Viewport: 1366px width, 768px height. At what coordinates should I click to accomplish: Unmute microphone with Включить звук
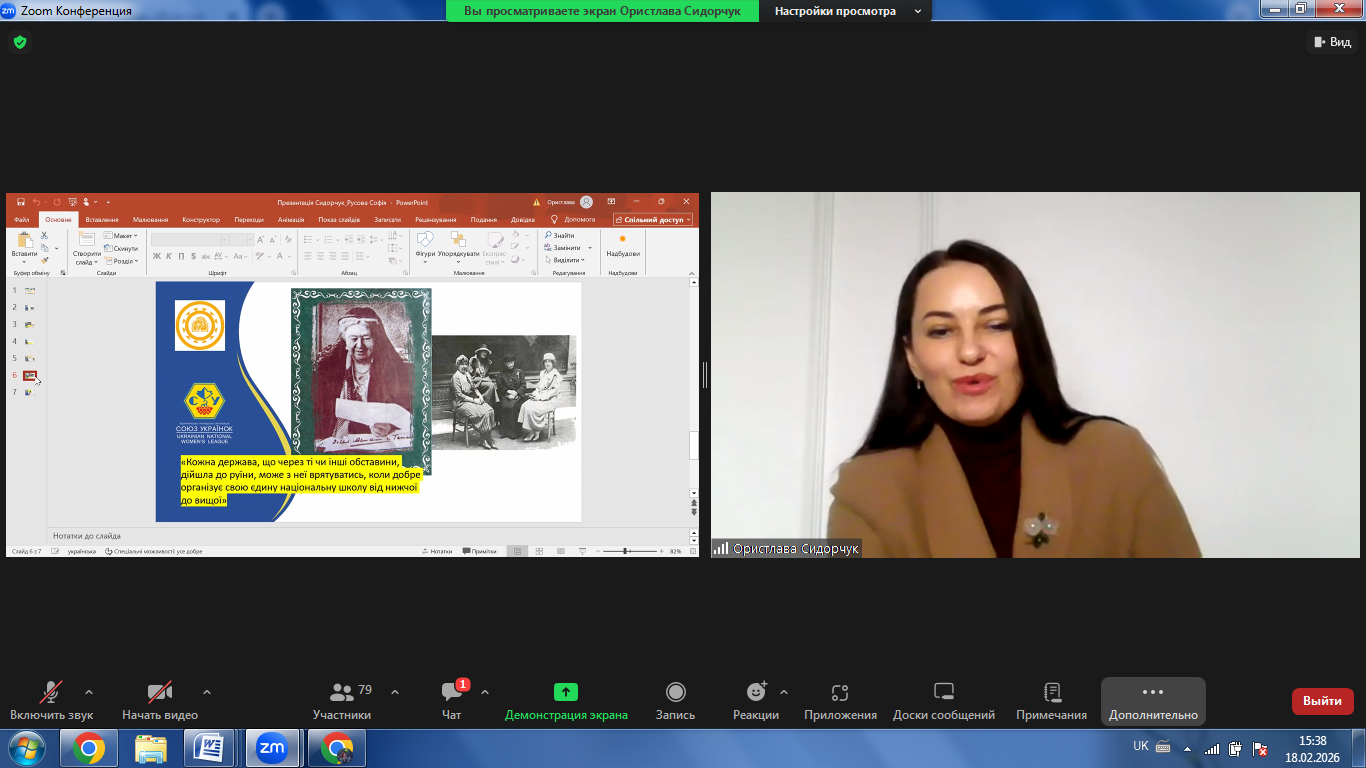tap(52, 701)
